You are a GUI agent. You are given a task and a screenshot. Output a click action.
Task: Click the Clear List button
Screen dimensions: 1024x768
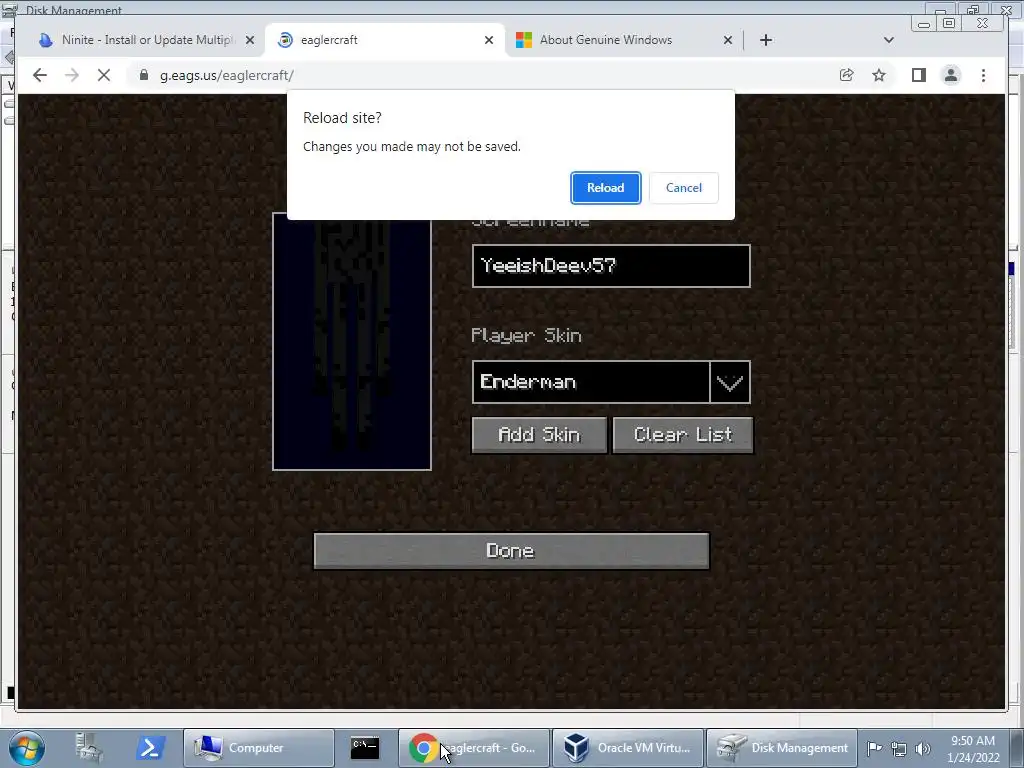point(682,435)
